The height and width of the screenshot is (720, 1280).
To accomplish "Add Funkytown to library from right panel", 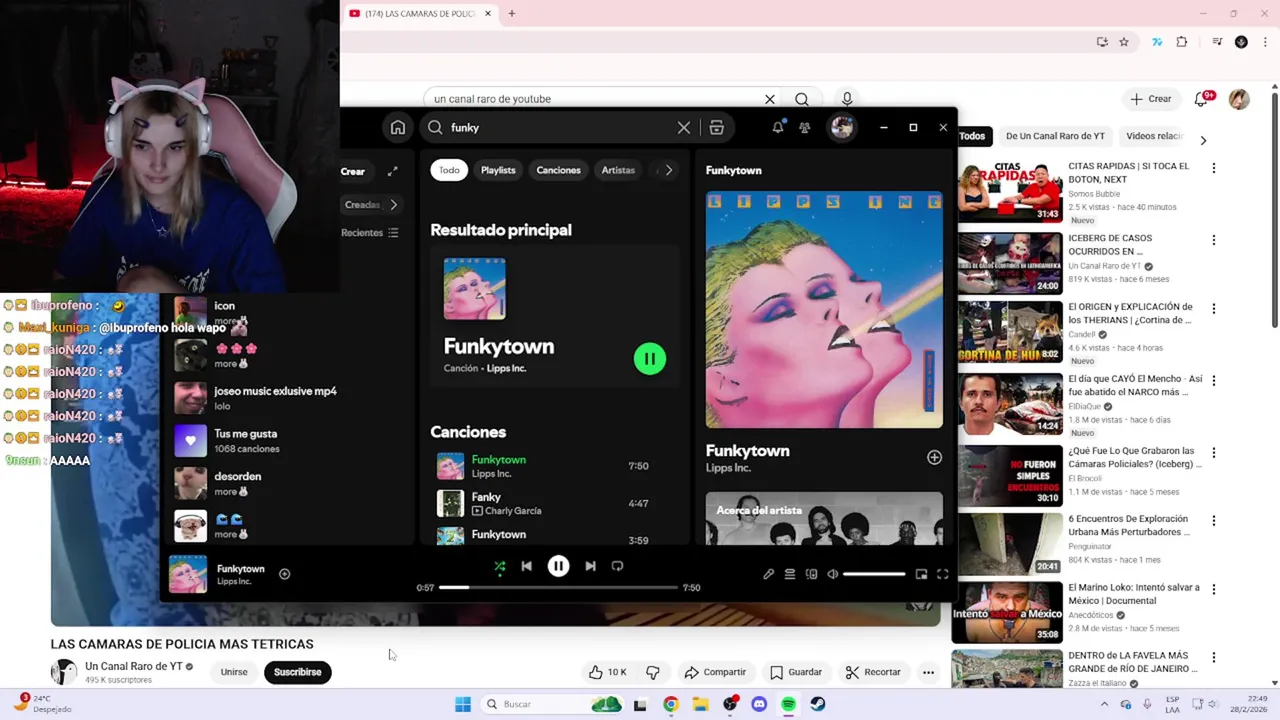I will (934, 457).
